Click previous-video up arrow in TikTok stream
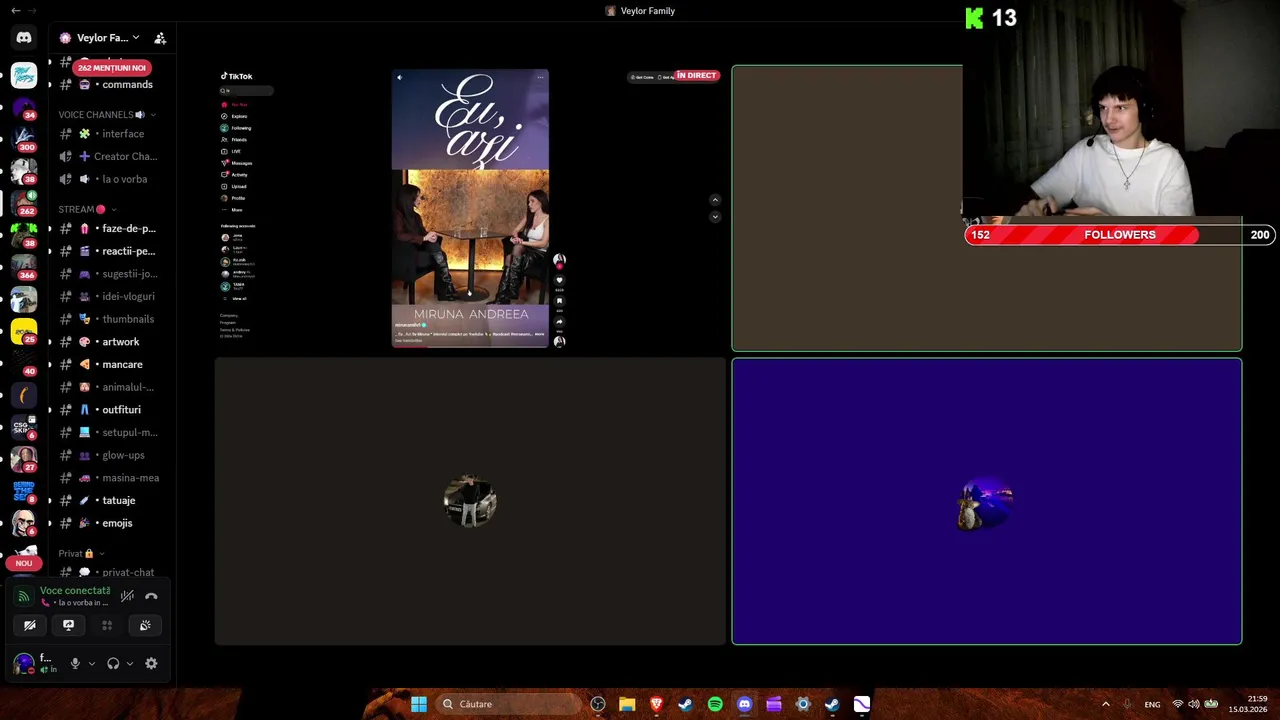1280x720 pixels. coord(714,200)
